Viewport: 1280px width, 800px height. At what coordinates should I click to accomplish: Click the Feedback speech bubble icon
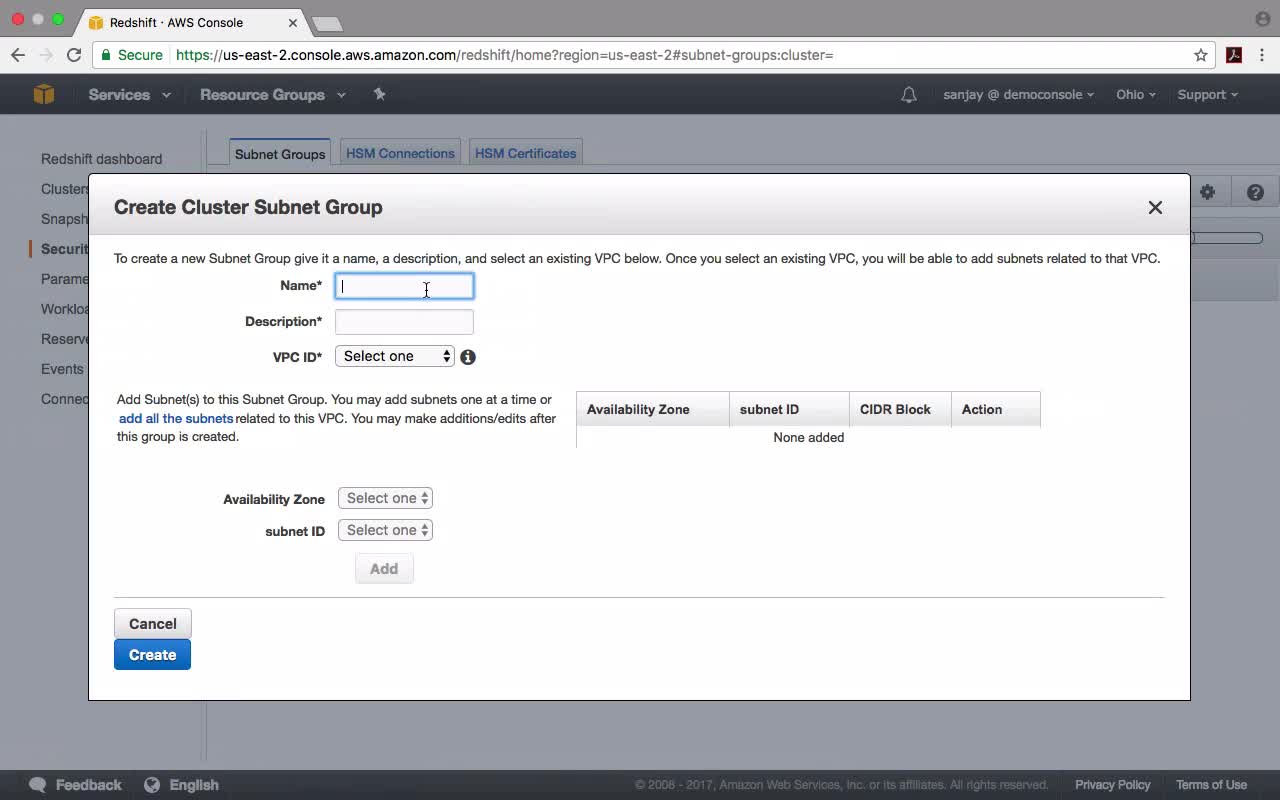click(38, 785)
